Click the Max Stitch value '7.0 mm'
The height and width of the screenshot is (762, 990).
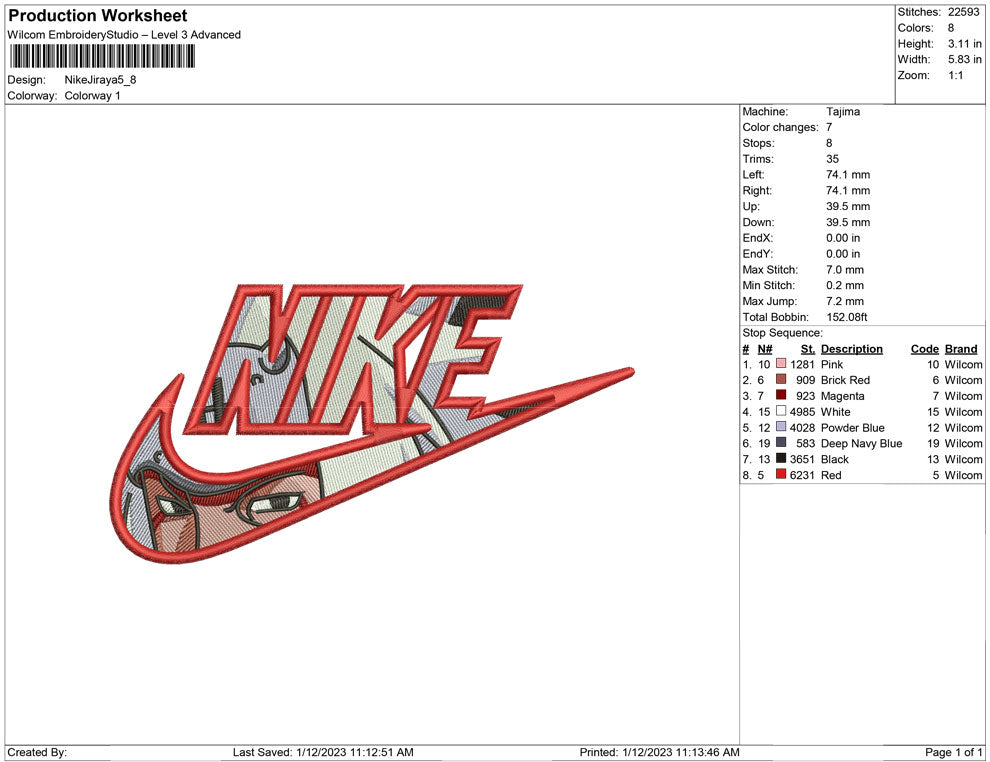[x=845, y=270]
